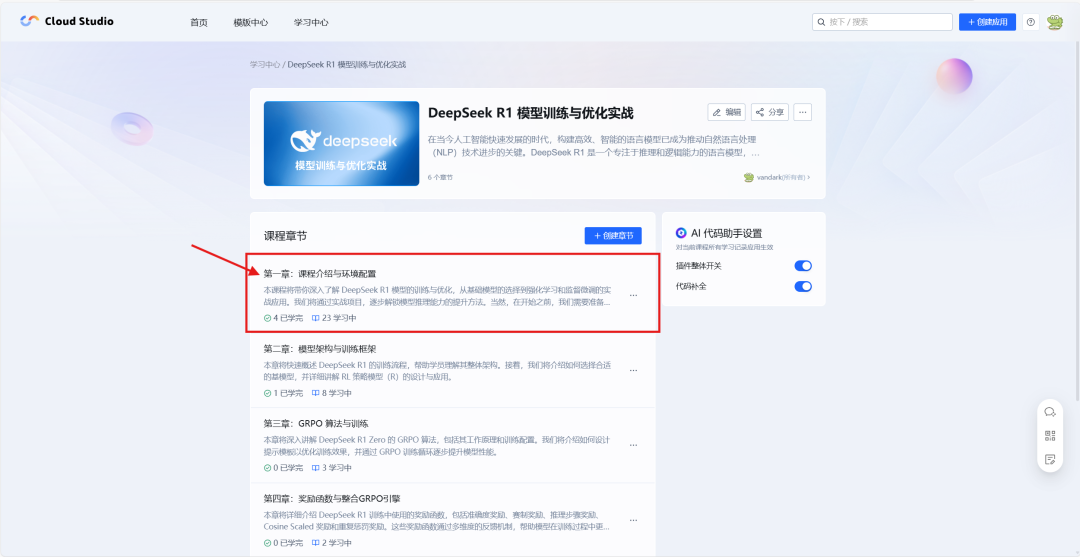Open chapter 第二章：模型架构与训练框架
This screenshot has width=1080, height=557.
click(320, 348)
